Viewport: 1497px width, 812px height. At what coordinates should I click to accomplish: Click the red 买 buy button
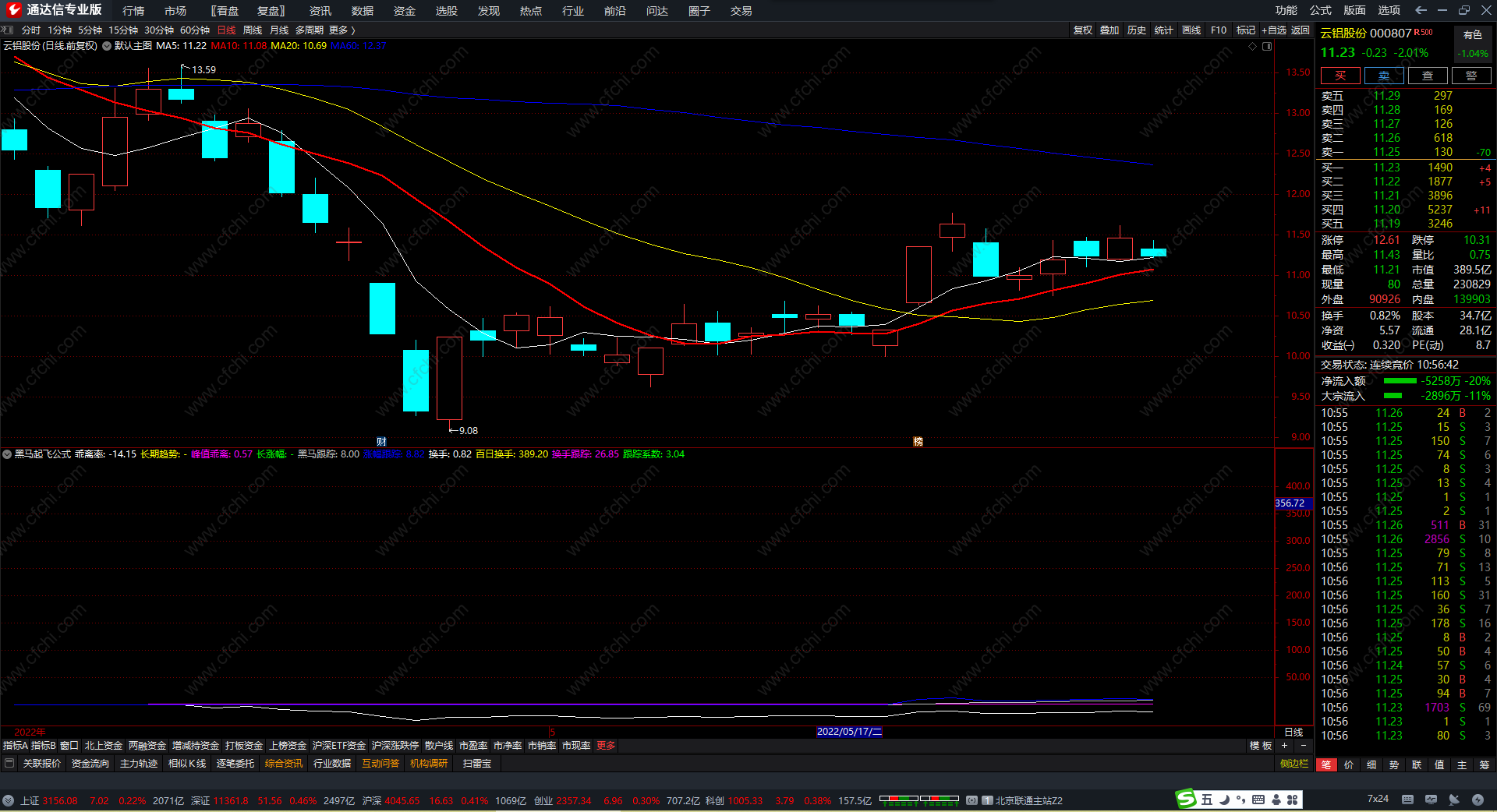(1340, 76)
